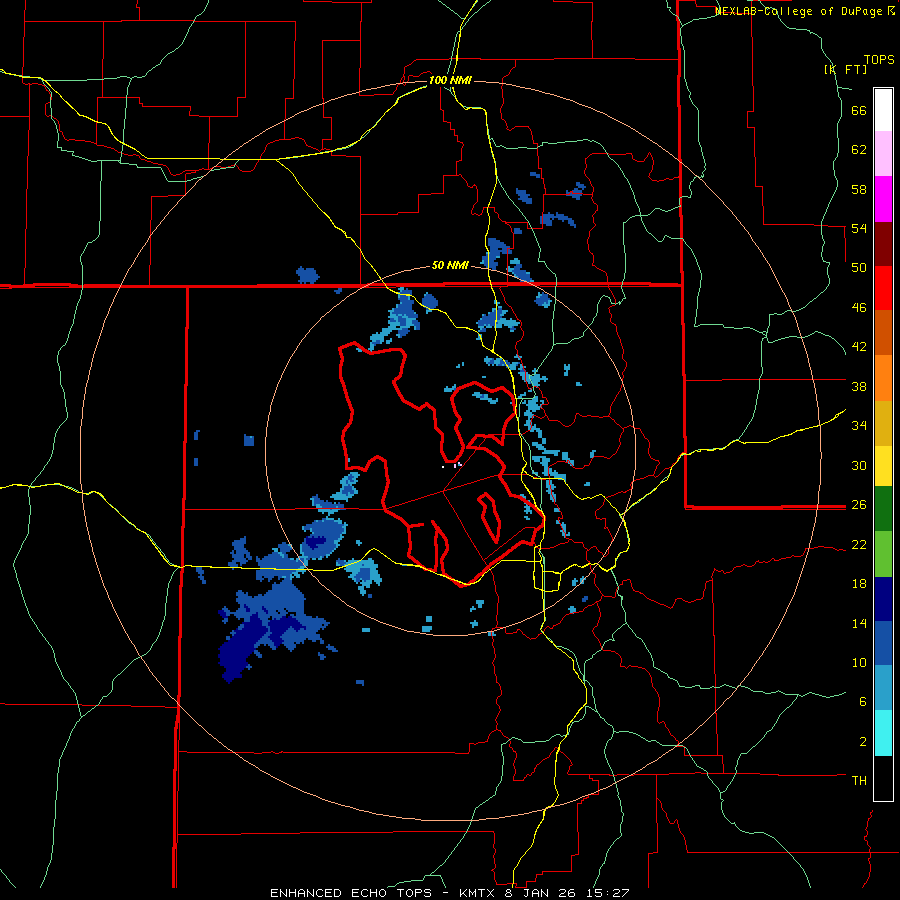Click the '54' legend value

coord(859,228)
